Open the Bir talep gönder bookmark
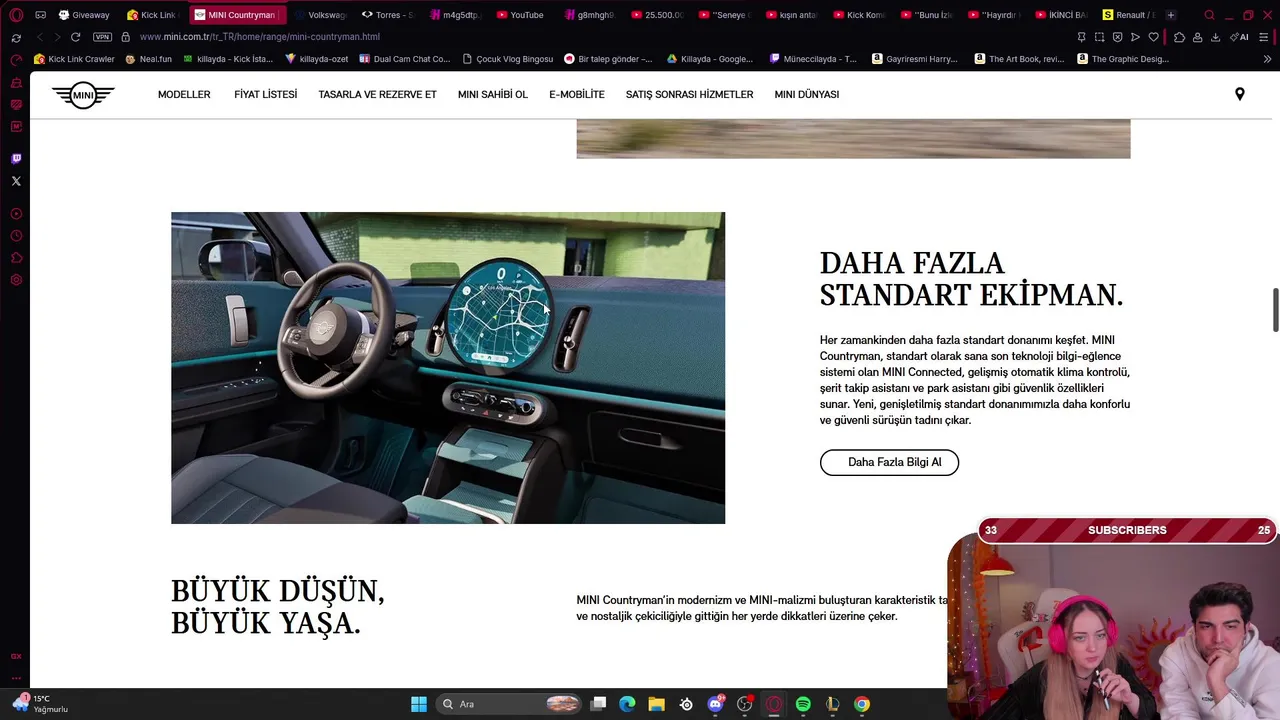The height and width of the screenshot is (720, 1280). tap(608, 59)
